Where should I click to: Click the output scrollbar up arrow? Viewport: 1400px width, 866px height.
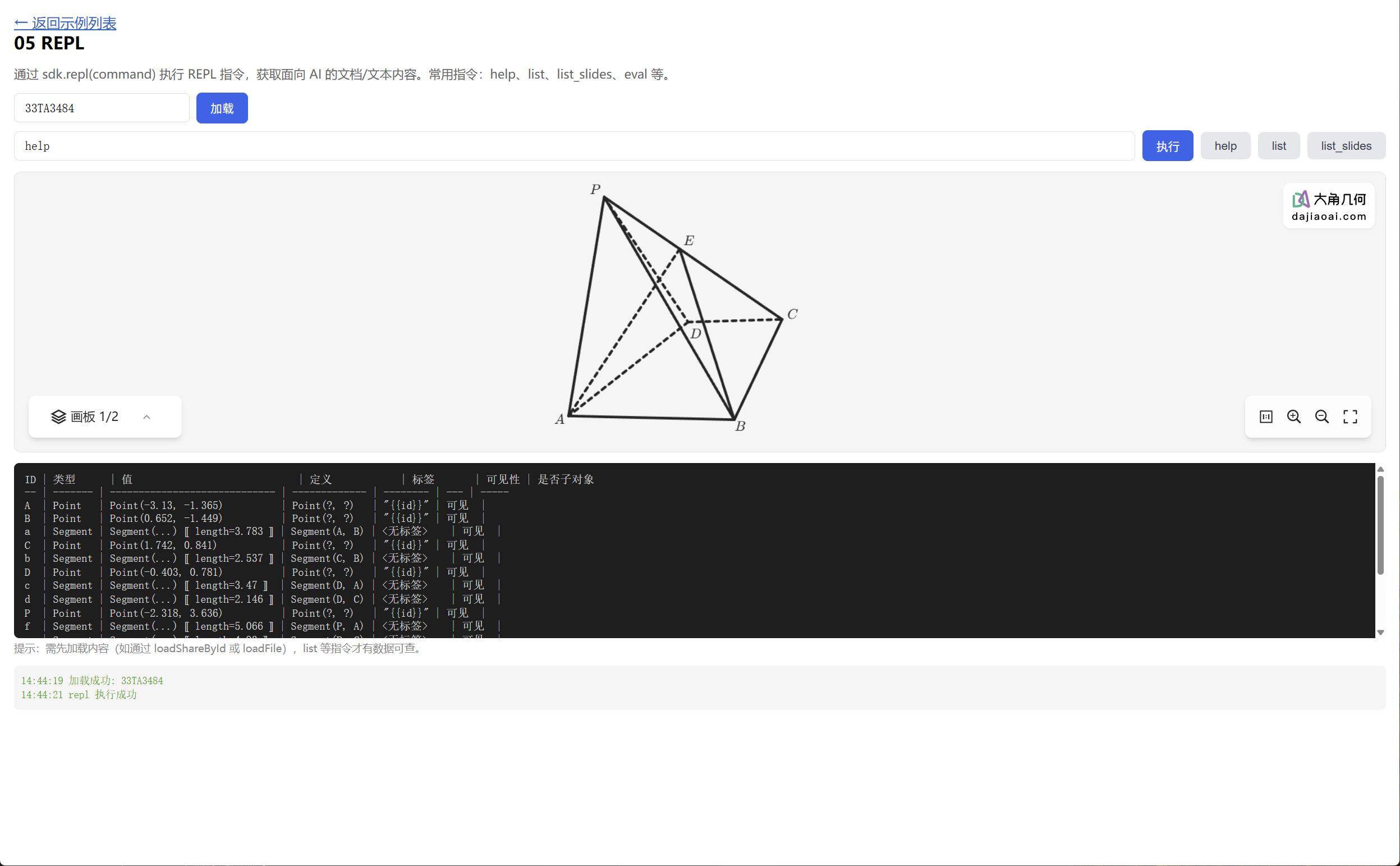tap(1380, 469)
